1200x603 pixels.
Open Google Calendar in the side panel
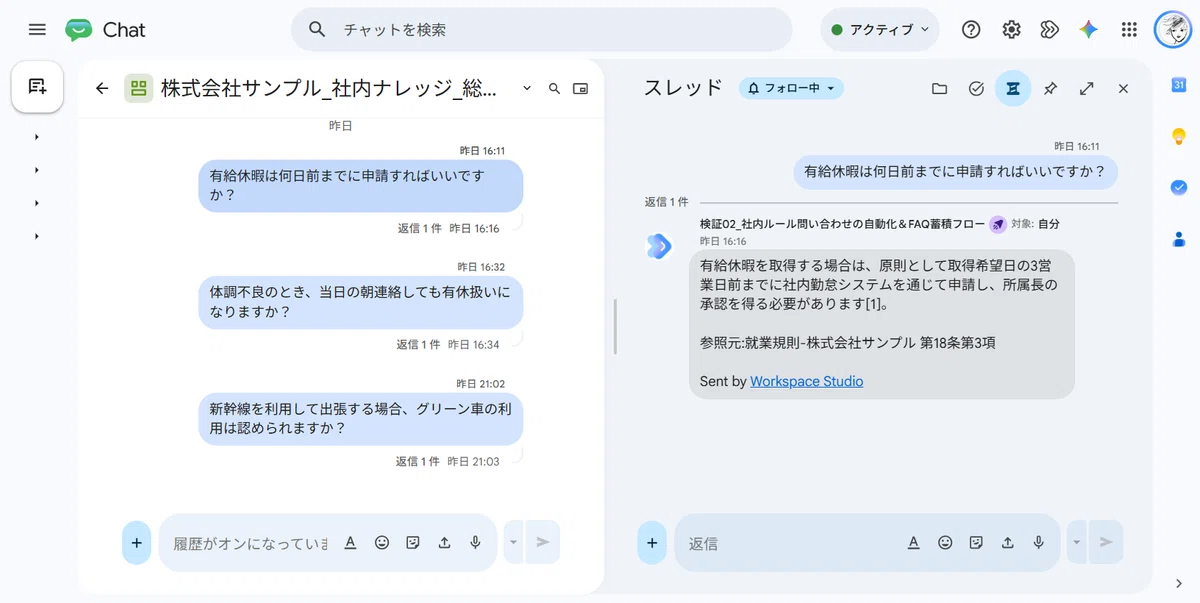coord(1178,85)
